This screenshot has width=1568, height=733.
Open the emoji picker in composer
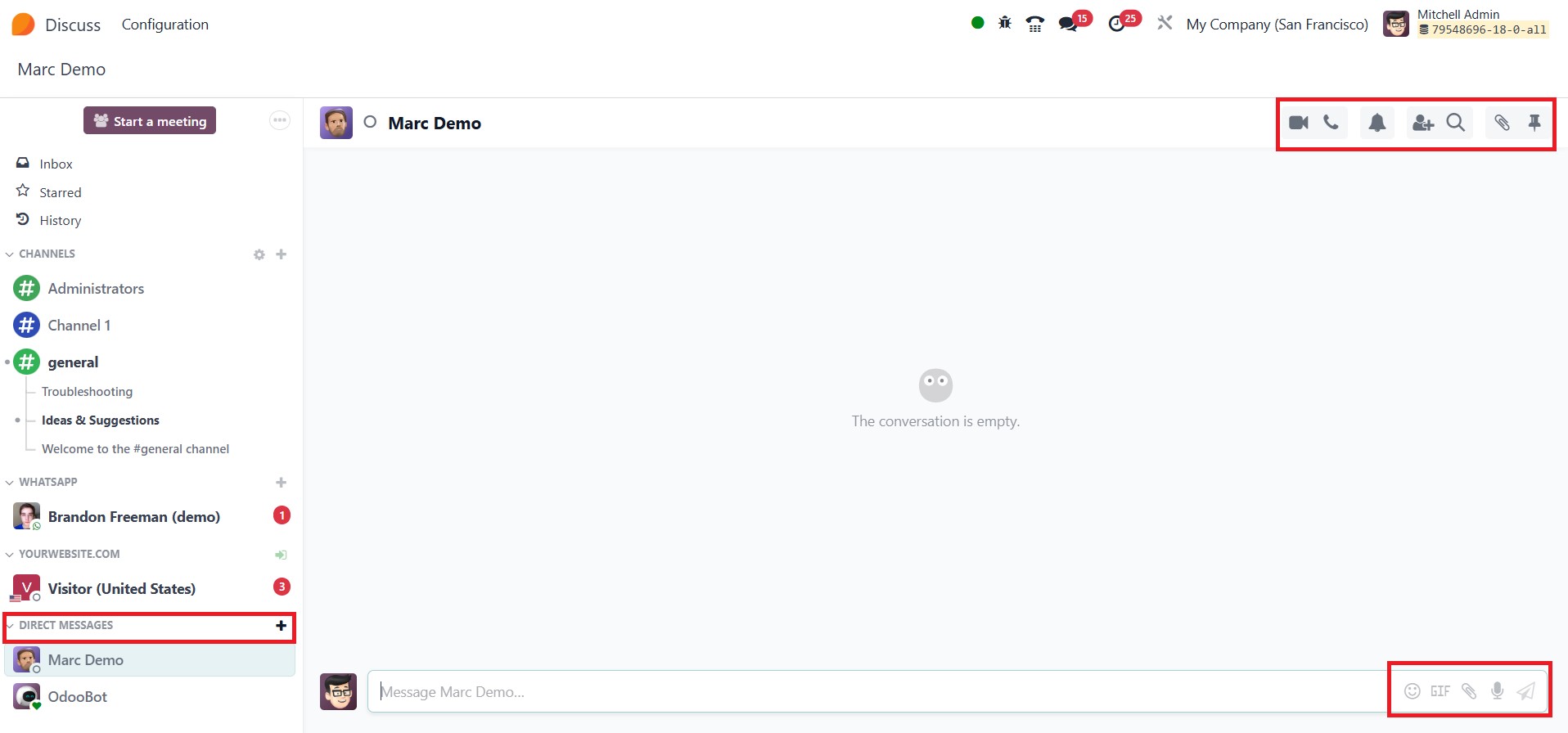pyautogui.click(x=1413, y=691)
